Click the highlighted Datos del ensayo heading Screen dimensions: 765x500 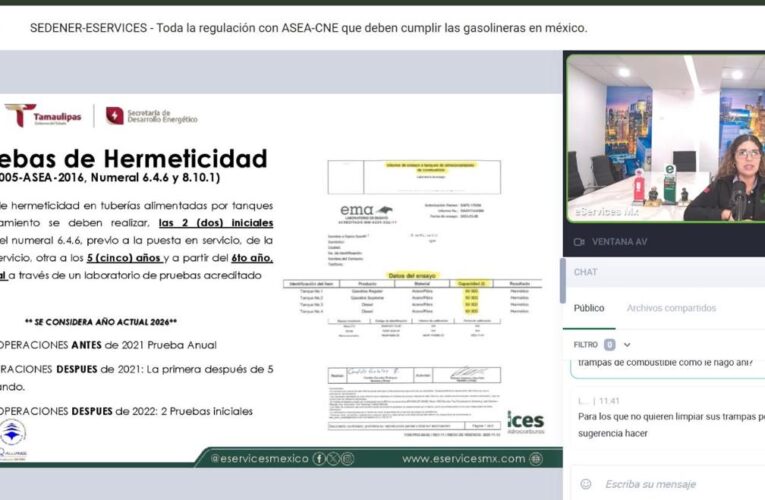tap(412, 276)
